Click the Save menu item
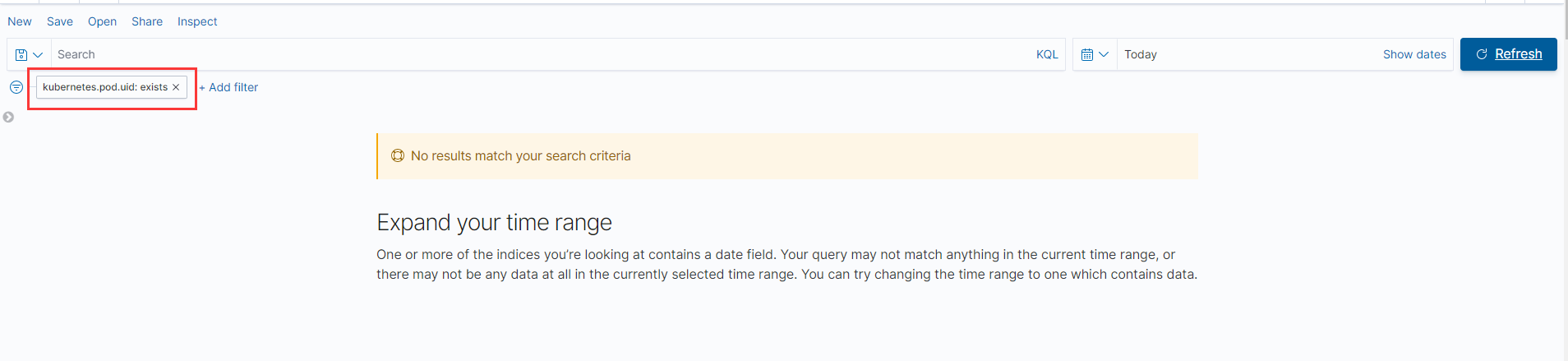The width and height of the screenshot is (1568, 361). click(60, 22)
